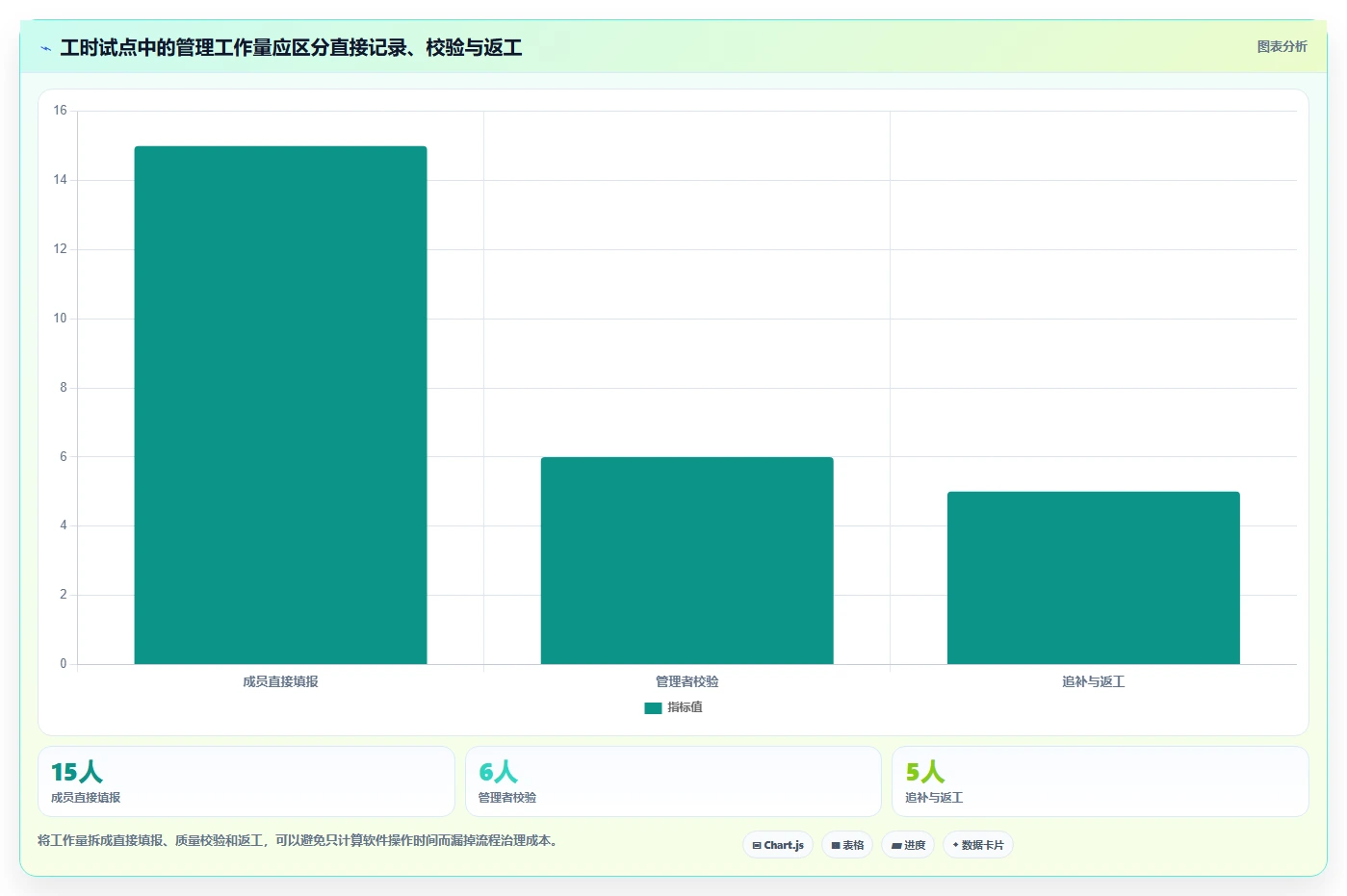The height and width of the screenshot is (896, 1347).
Task: Click the 数据卡片 tag chip
Action: click(978, 845)
